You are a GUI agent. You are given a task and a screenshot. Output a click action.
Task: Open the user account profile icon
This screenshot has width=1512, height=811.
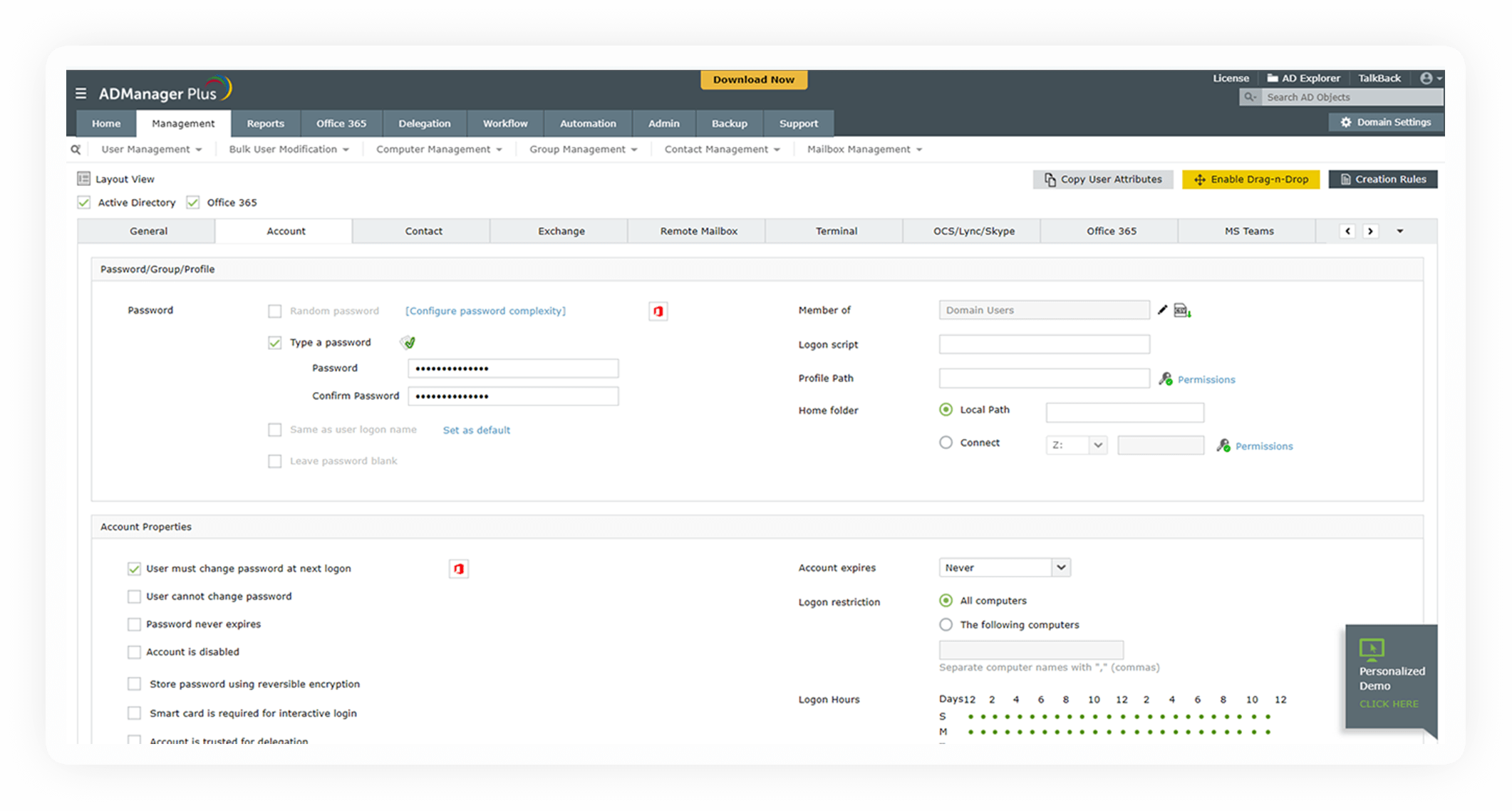1426,78
